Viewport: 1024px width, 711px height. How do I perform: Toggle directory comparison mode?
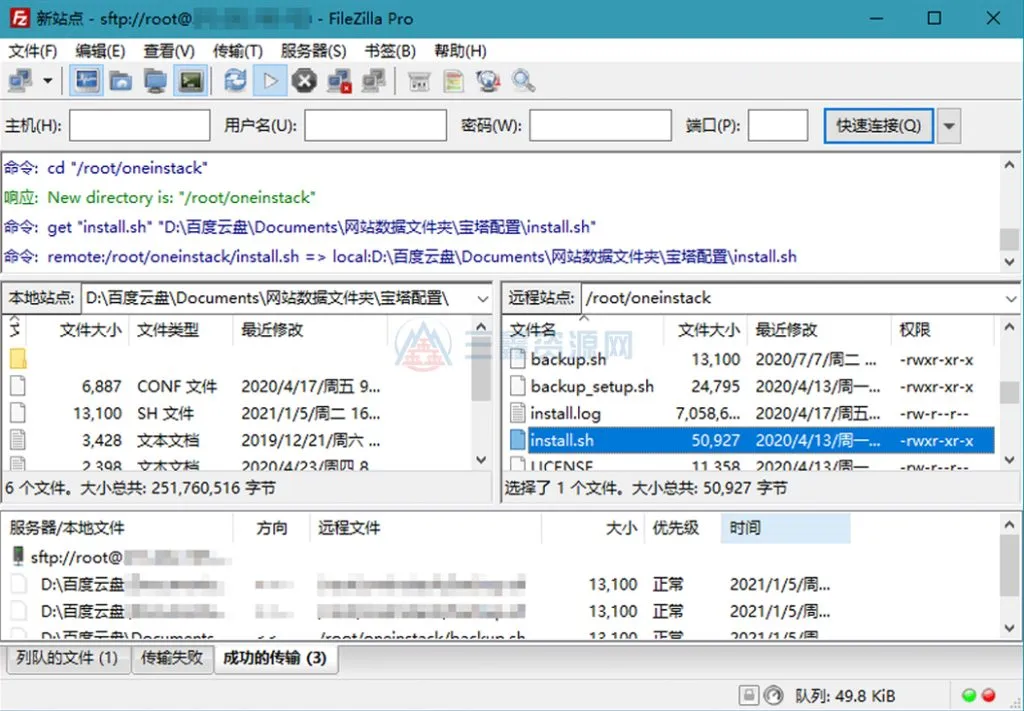click(452, 80)
